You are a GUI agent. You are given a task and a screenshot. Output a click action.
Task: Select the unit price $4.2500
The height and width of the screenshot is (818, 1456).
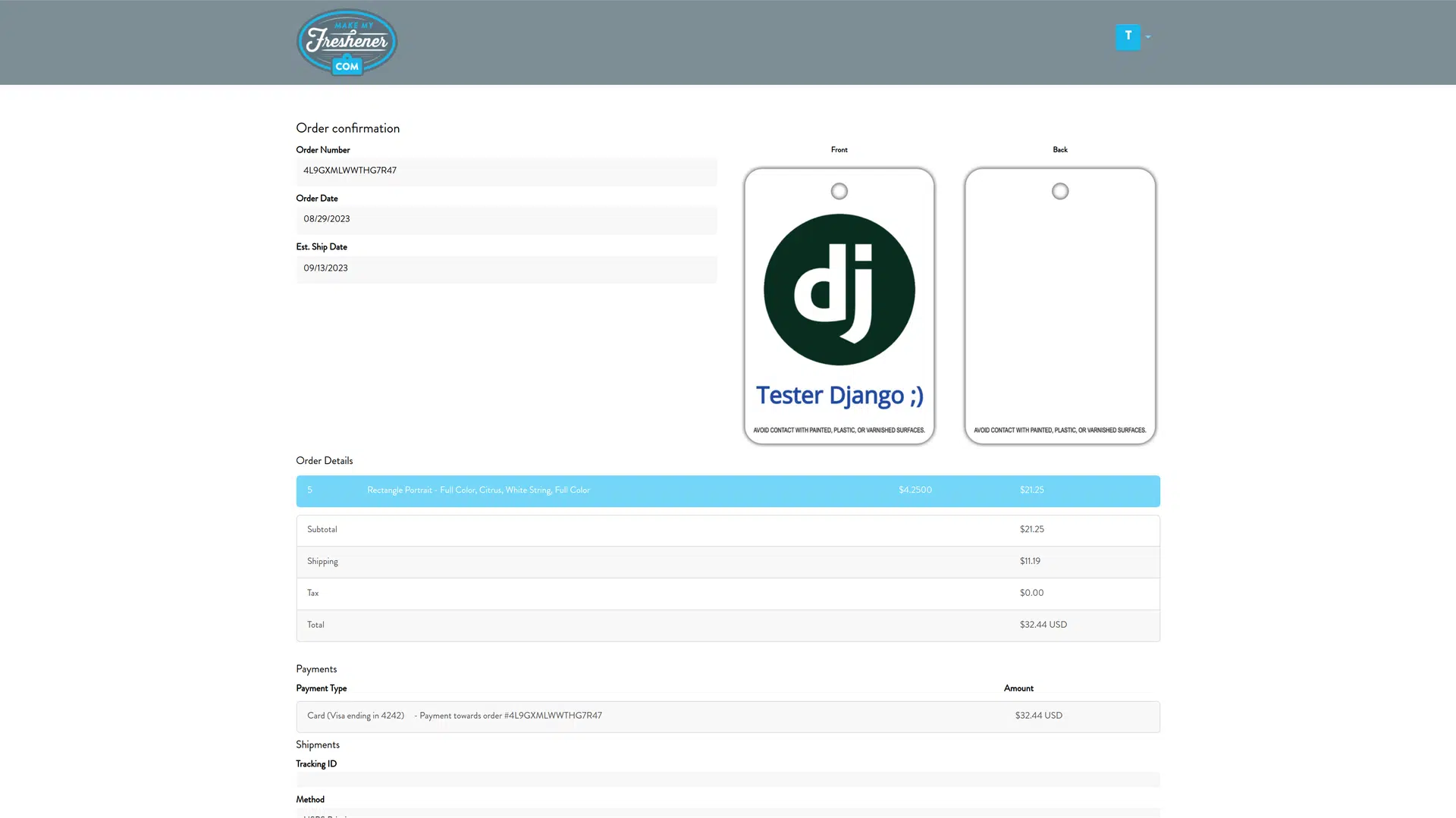coord(915,490)
